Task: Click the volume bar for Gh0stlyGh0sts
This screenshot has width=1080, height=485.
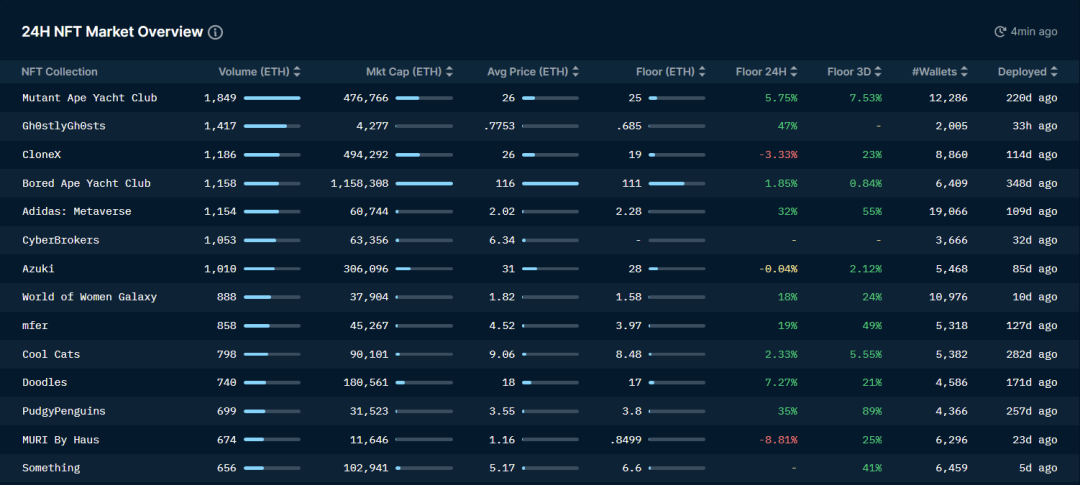Action: (x=272, y=127)
